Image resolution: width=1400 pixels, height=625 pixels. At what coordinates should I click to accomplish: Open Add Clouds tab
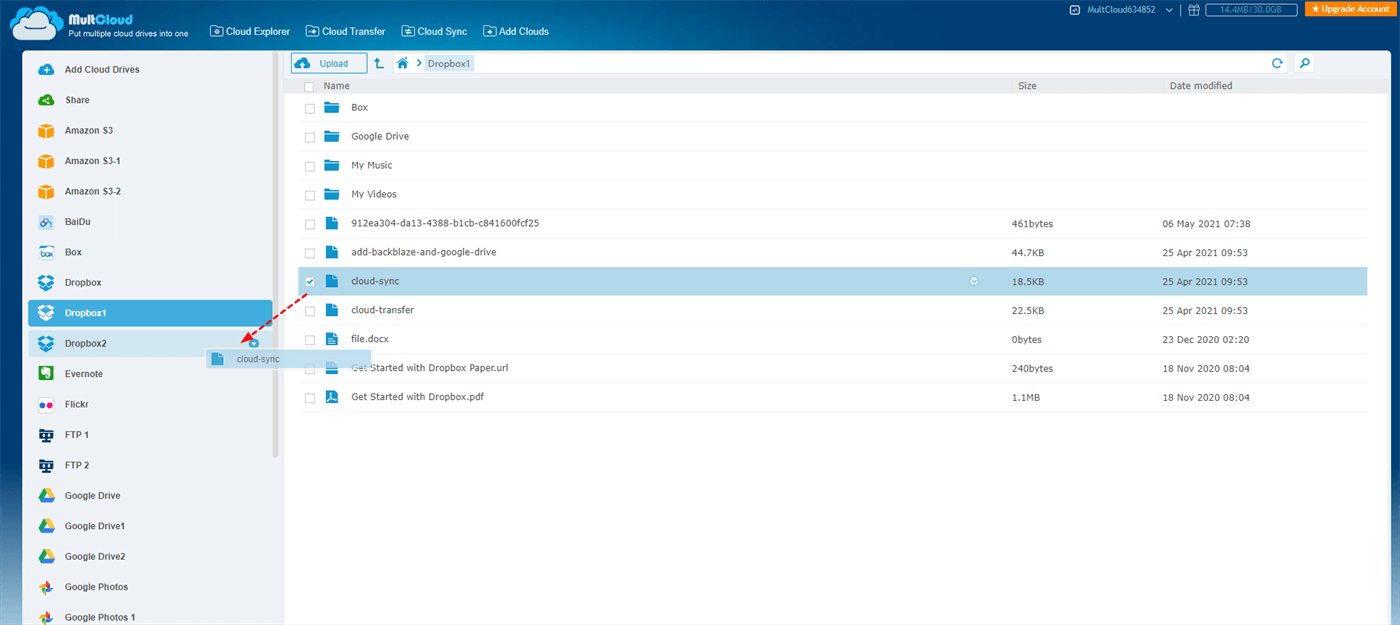click(x=516, y=31)
